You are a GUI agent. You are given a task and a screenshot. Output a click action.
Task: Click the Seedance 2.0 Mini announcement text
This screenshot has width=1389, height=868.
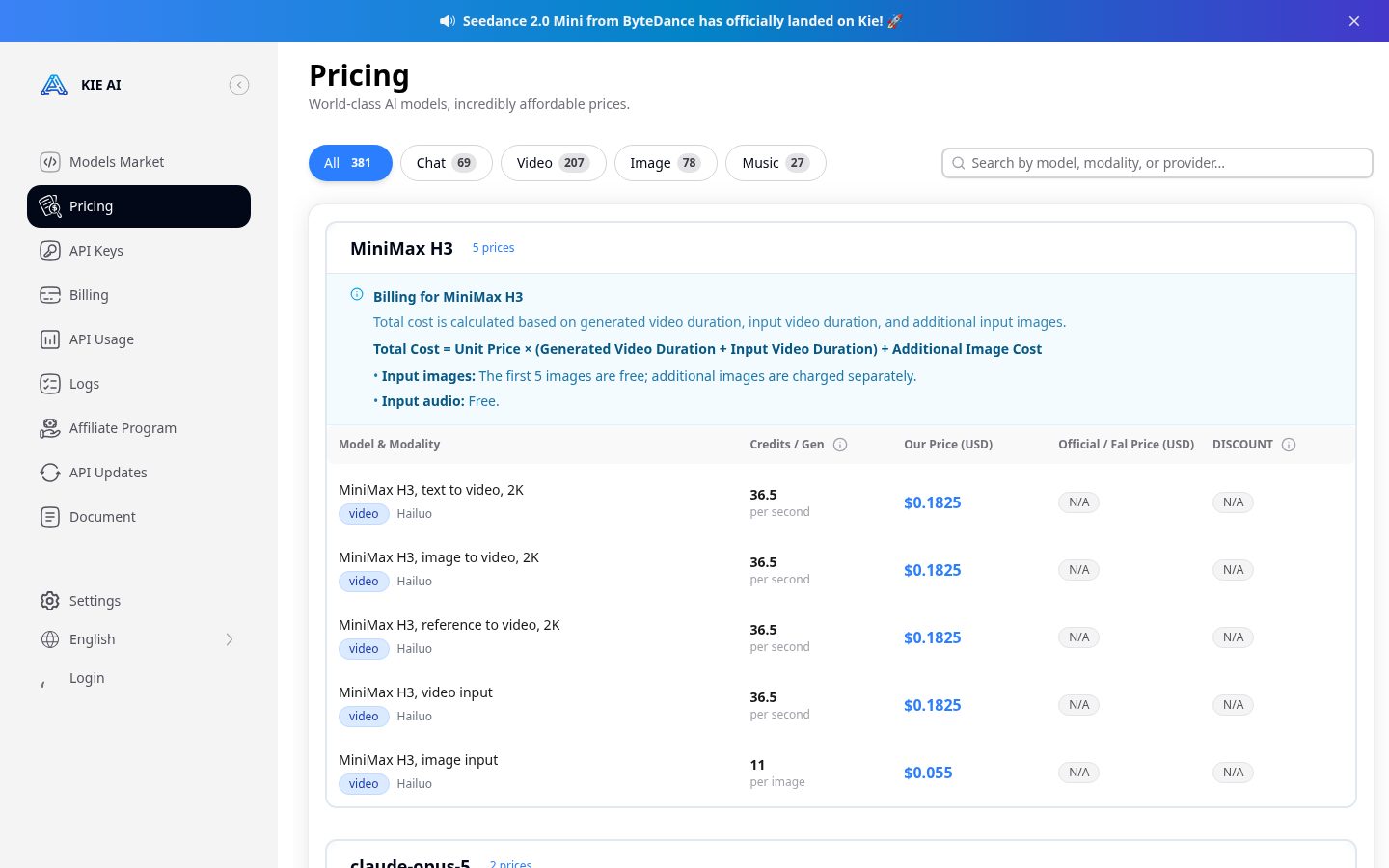click(682, 21)
